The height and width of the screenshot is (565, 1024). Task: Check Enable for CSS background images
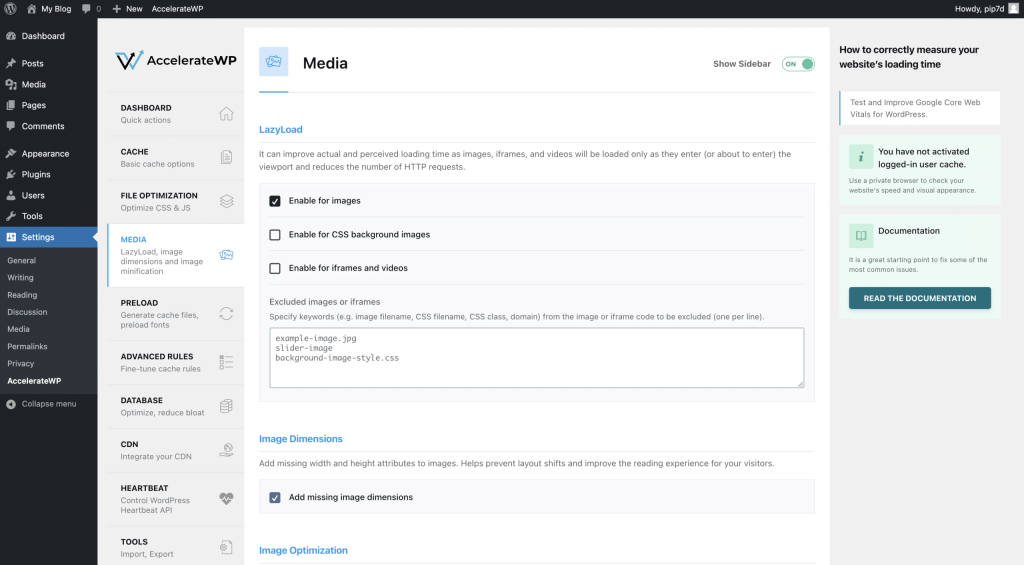point(275,234)
